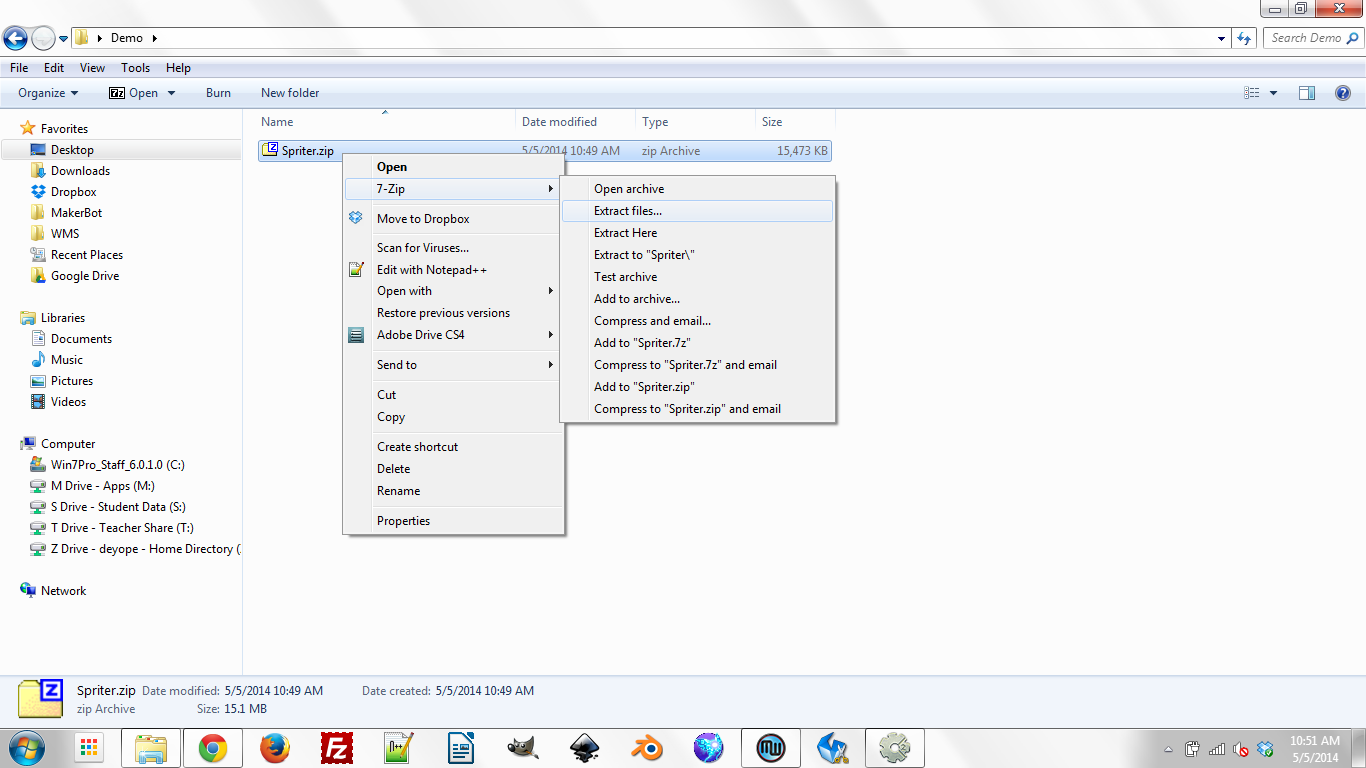1366x768 pixels.
Task: Click the Adobe Drive CS4 icon
Action: pos(356,335)
